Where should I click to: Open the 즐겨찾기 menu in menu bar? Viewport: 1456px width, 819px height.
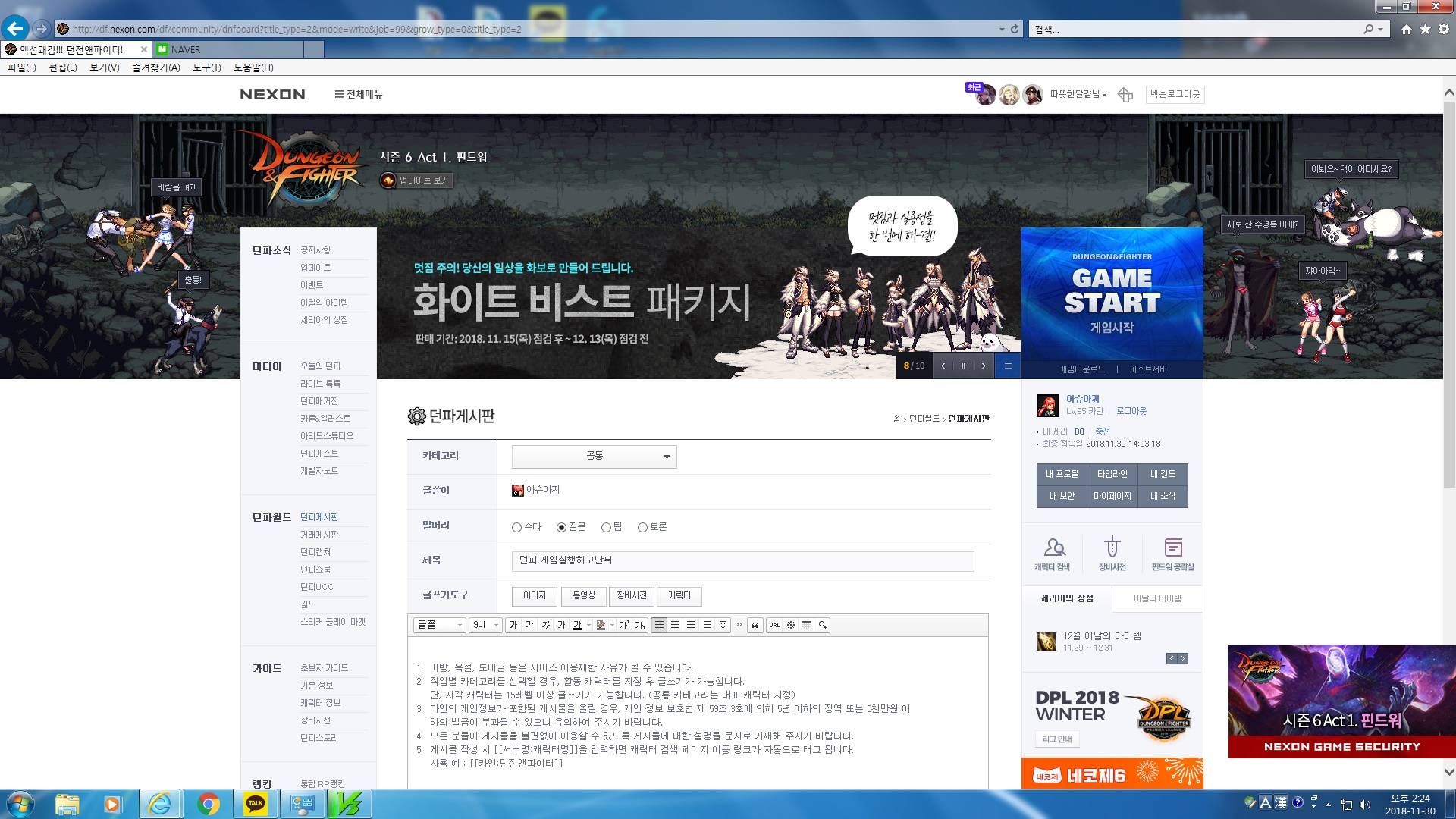[155, 67]
